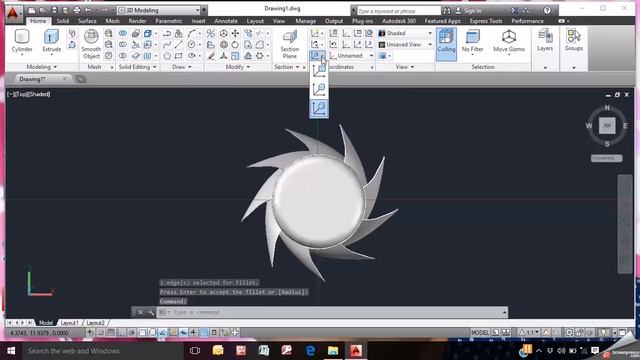Image resolution: width=640 pixels, height=360 pixels.
Task: Click the New file icon in quick access toolbar
Action: (32, 10)
